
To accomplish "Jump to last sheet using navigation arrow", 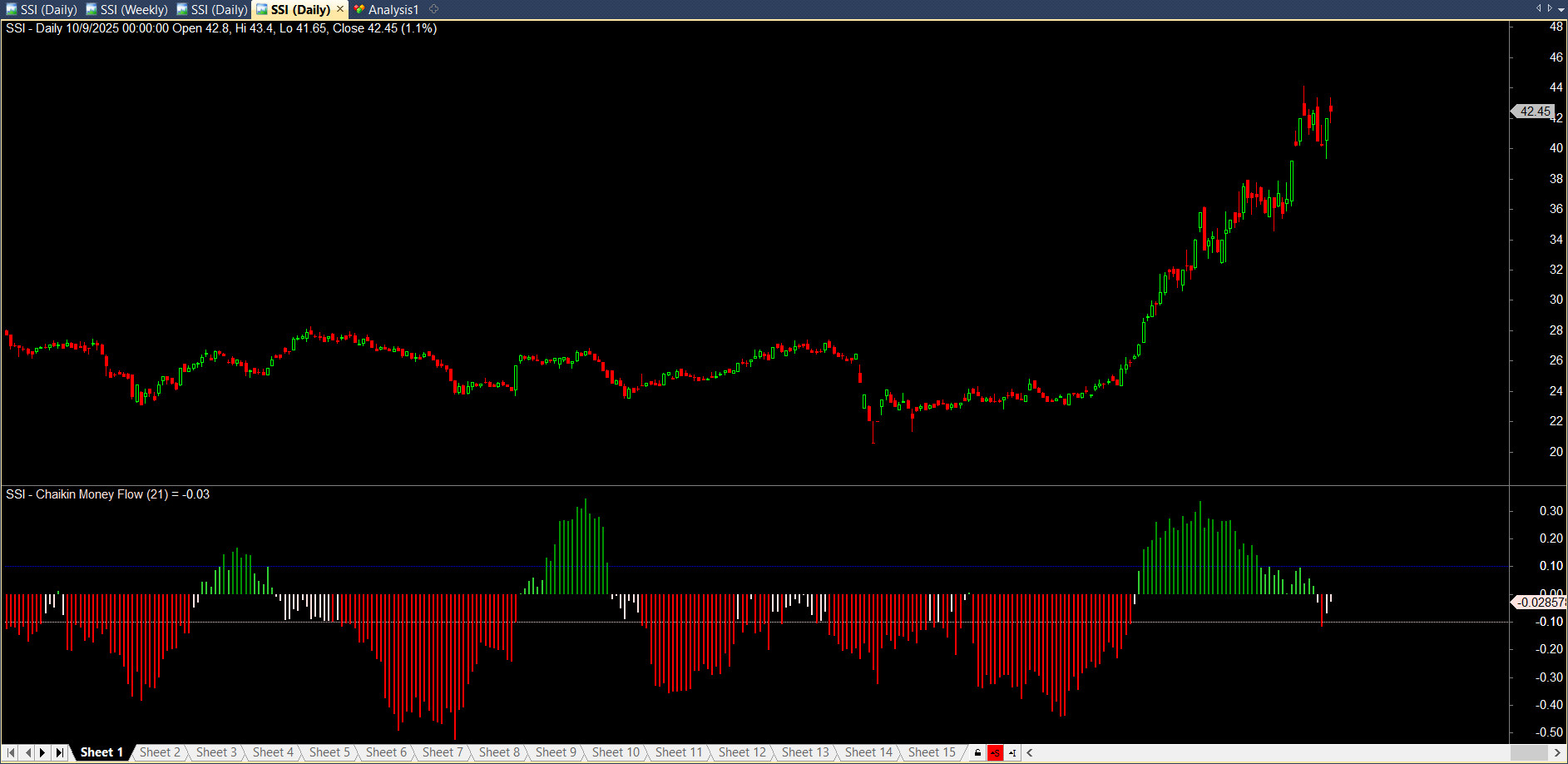I will (x=59, y=752).
